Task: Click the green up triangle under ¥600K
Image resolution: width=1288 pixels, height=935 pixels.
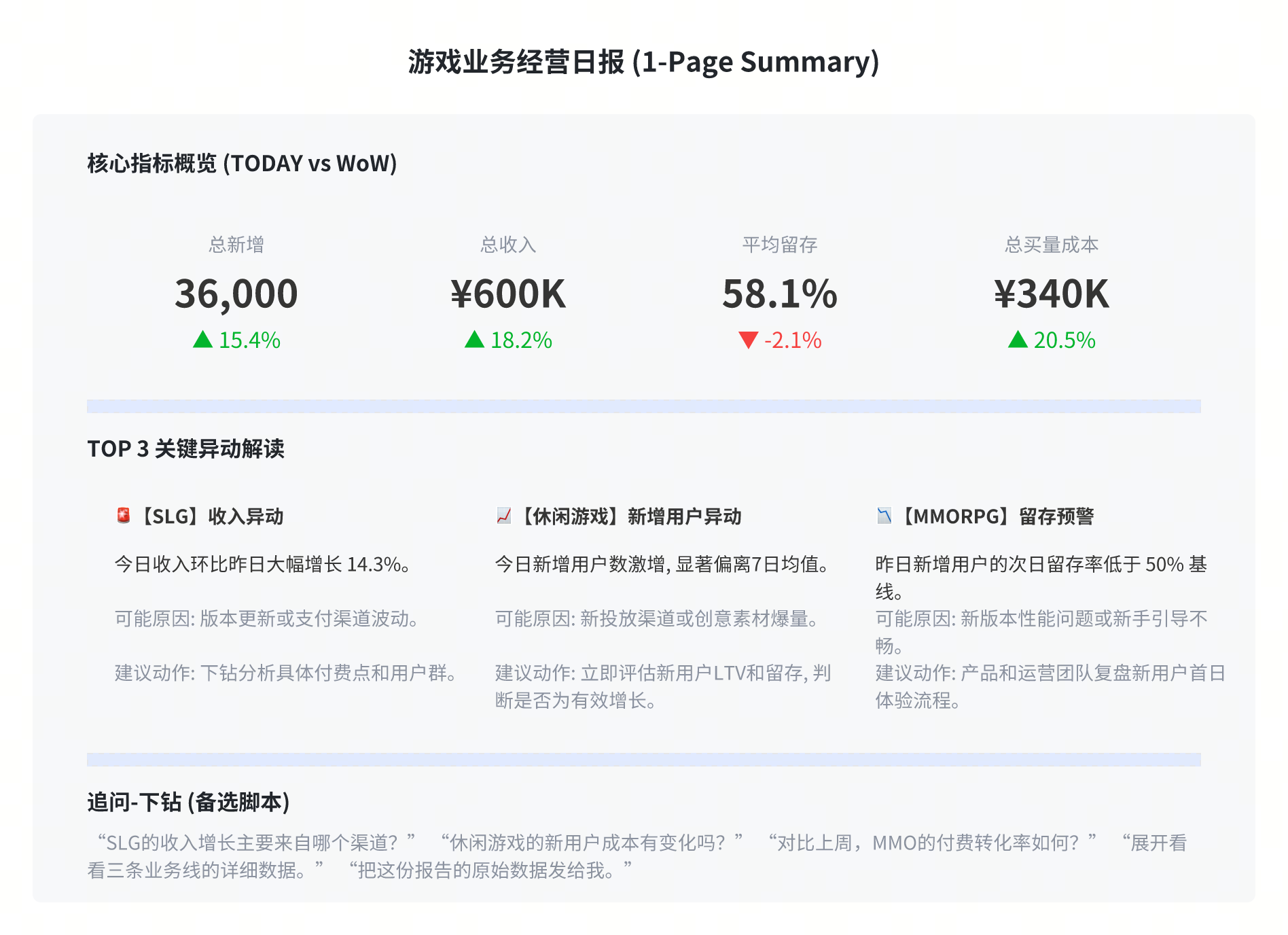Action: pos(474,339)
